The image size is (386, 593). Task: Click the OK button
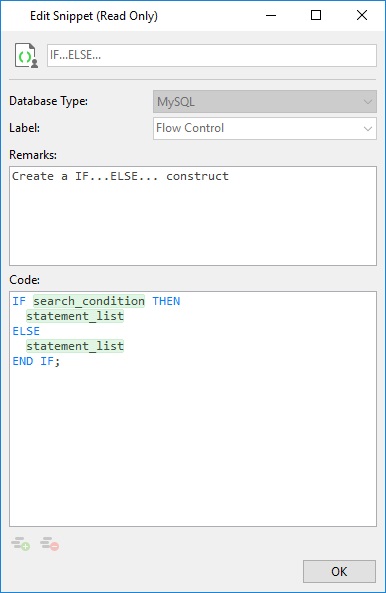coord(339,571)
